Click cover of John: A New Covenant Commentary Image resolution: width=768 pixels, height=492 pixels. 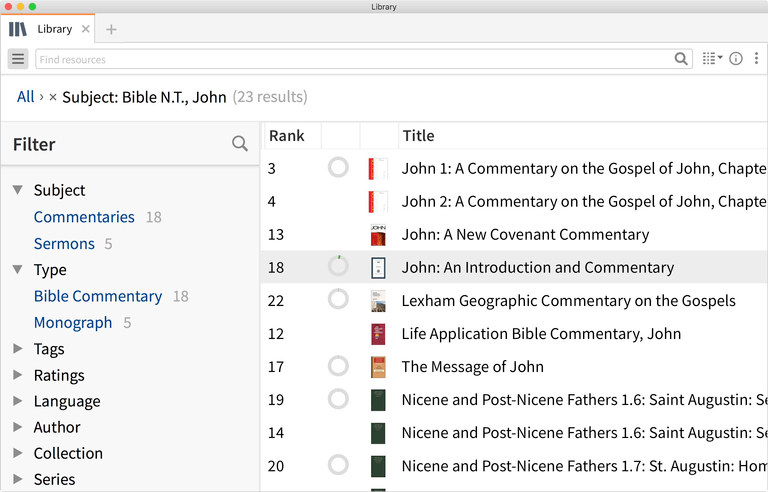(378, 235)
